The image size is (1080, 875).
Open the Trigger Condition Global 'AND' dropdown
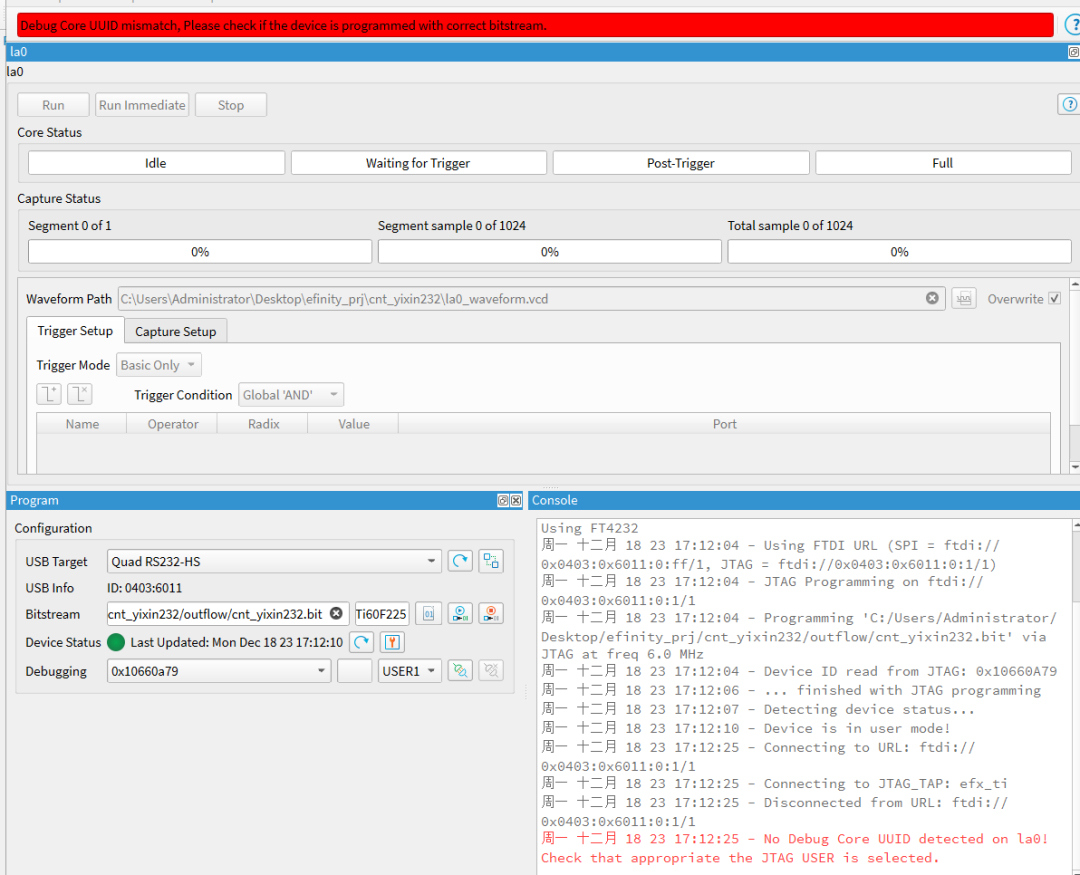point(290,395)
